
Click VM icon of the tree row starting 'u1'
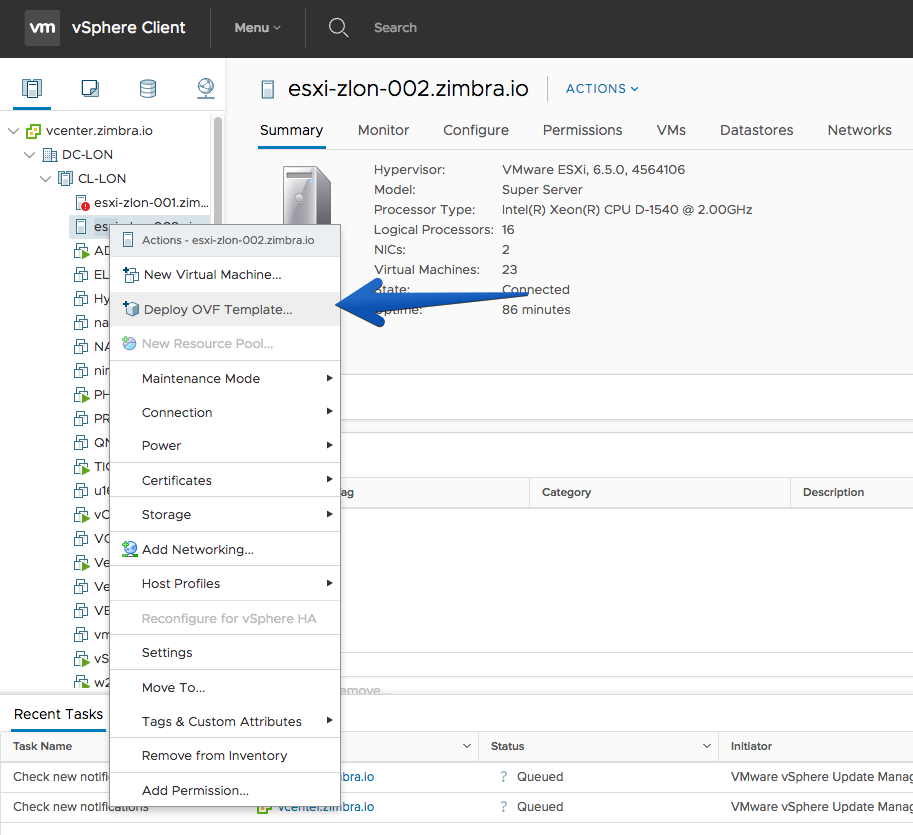(x=81, y=491)
